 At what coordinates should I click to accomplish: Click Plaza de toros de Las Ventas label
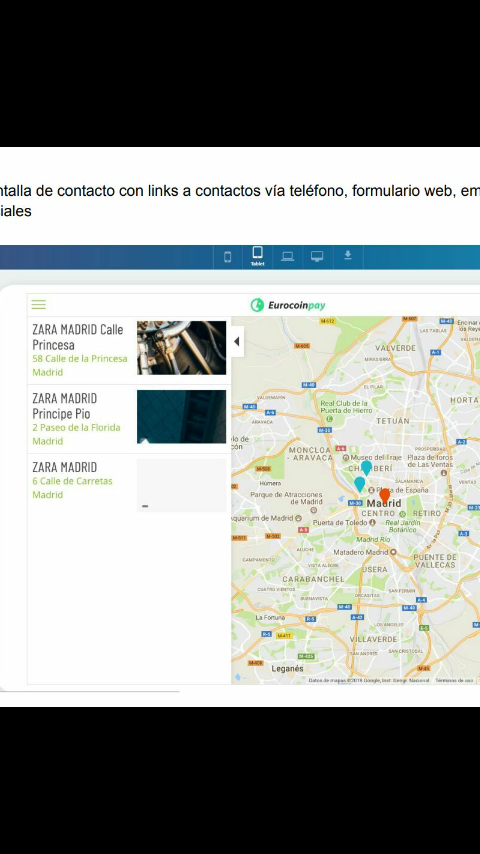click(x=430, y=461)
